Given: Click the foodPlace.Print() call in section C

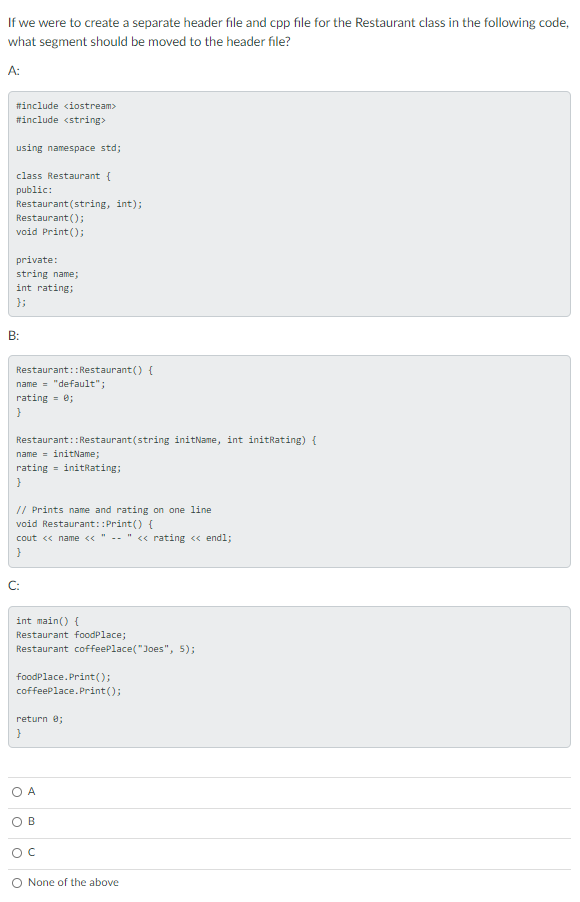Looking at the screenshot, I should [x=65, y=674].
